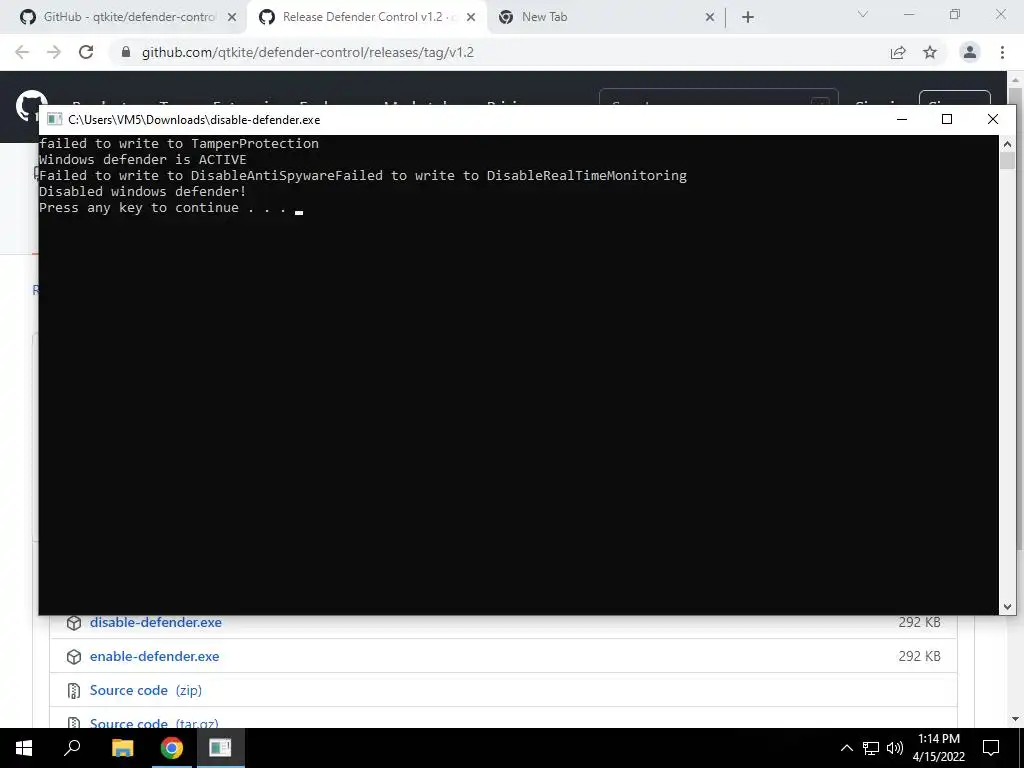Minimize the disable-defender.exe console

click(902, 119)
